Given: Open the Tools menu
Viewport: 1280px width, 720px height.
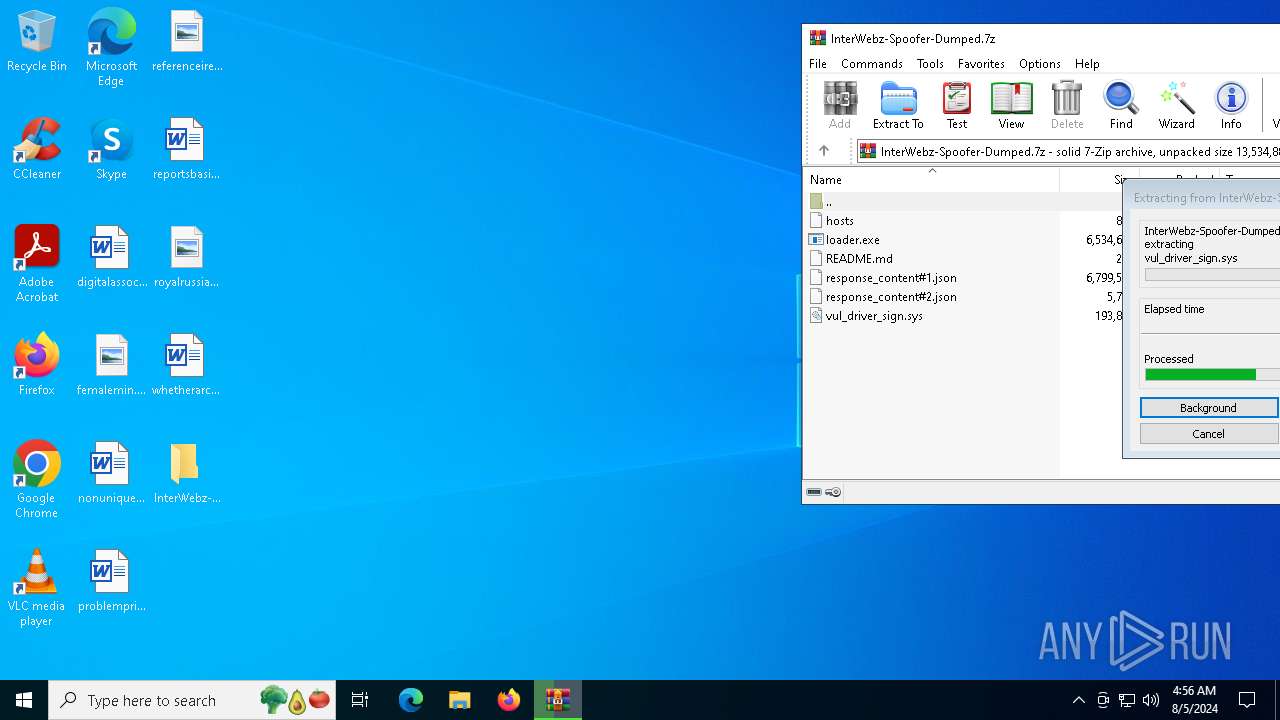Looking at the screenshot, I should tap(930, 63).
